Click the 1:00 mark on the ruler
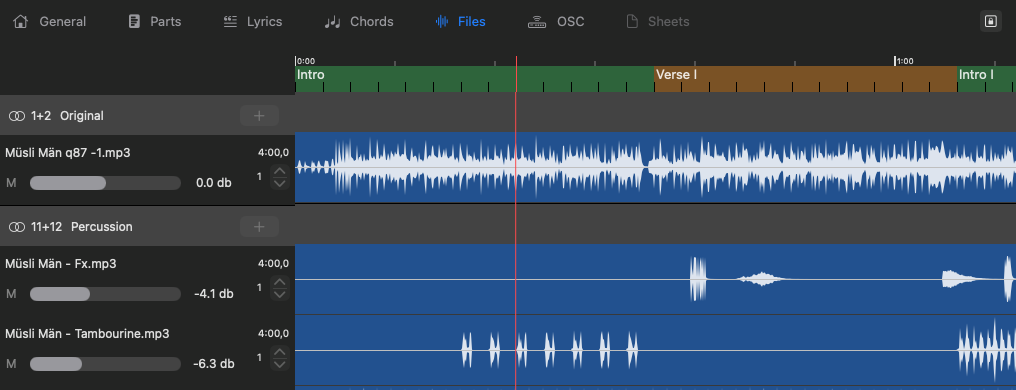 (x=905, y=61)
